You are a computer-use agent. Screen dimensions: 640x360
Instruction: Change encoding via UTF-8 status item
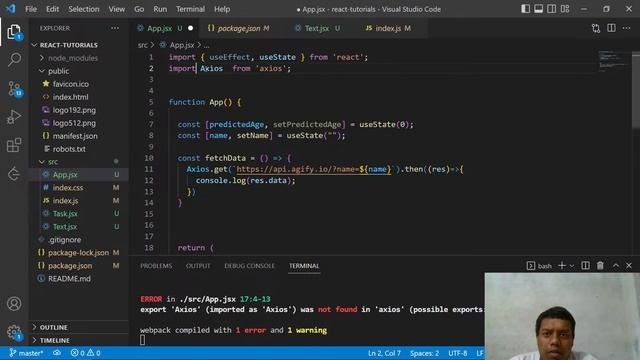pos(458,353)
